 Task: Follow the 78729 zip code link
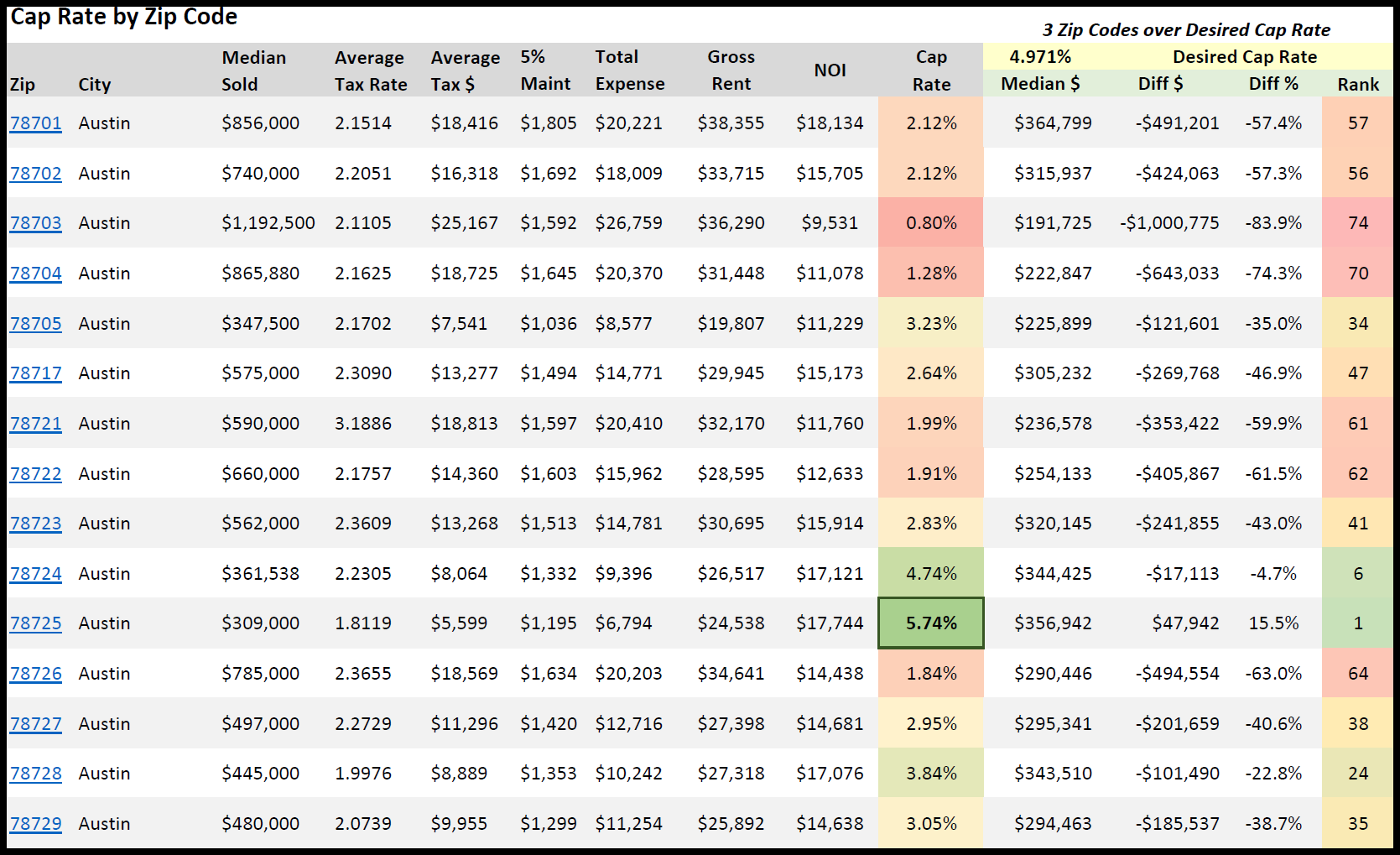(36, 824)
